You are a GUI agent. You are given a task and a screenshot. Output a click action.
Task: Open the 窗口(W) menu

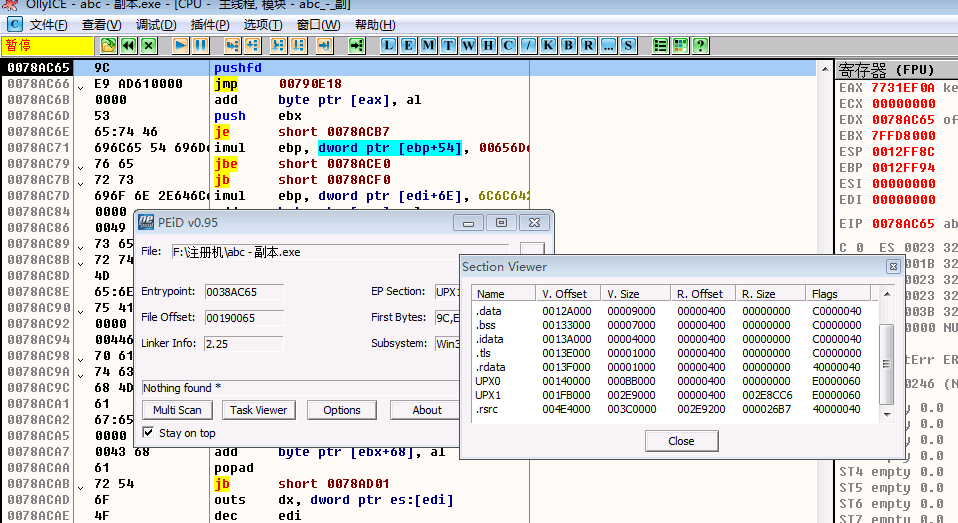(x=318, y=25)
